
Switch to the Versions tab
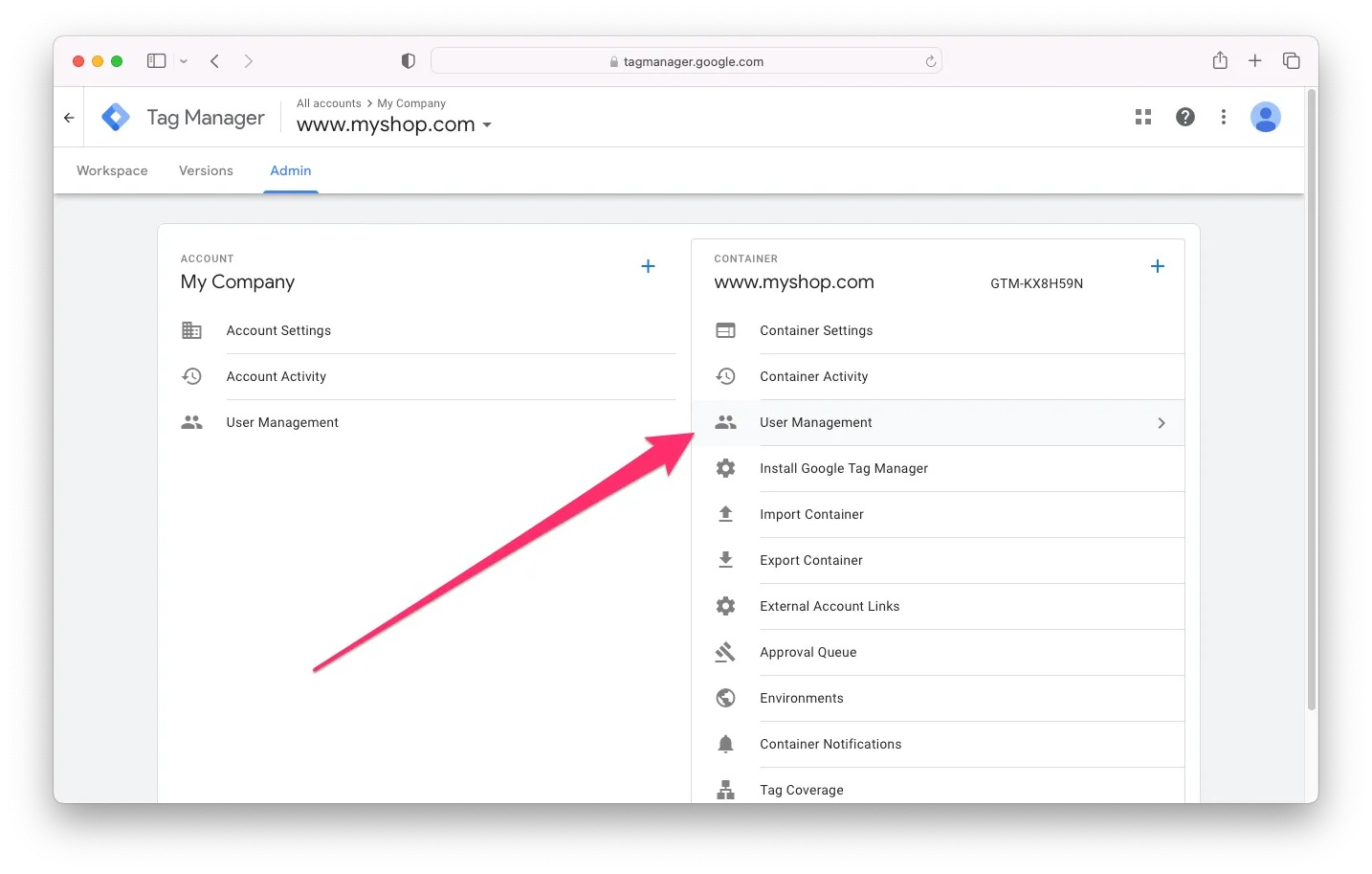tap(206, 170)
